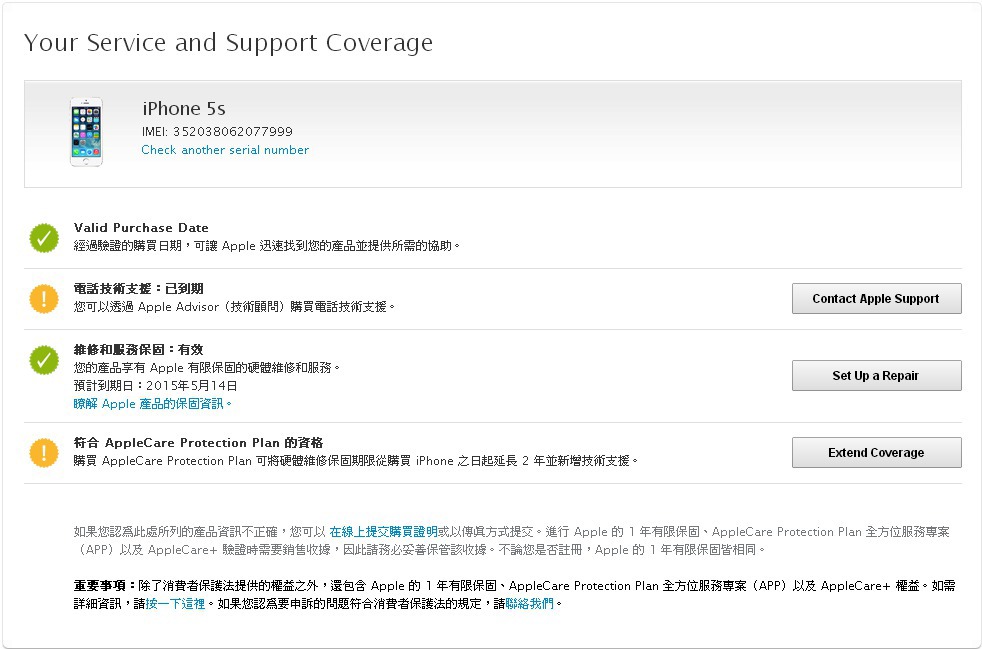Click the orange exclamation icon beside 電話技術支援

click(44, 299)
